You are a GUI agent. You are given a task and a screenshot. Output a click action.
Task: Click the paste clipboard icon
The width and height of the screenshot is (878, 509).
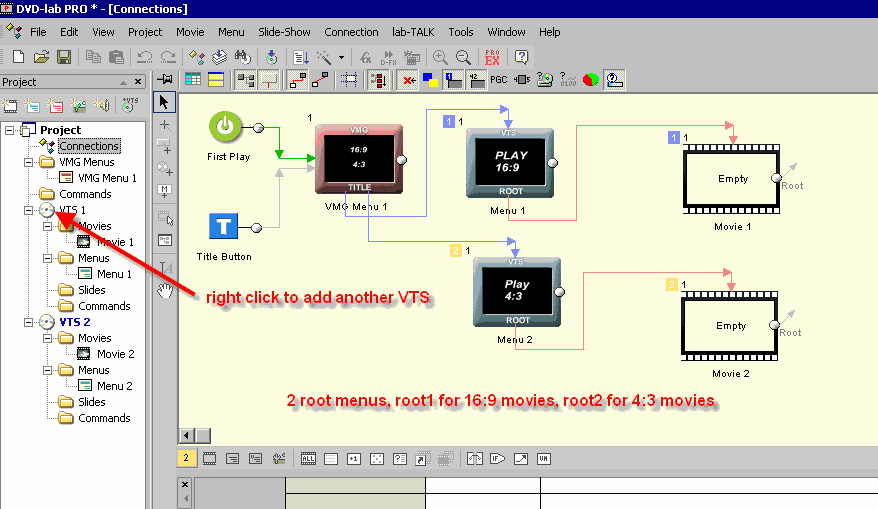click(x=116, y=57)
